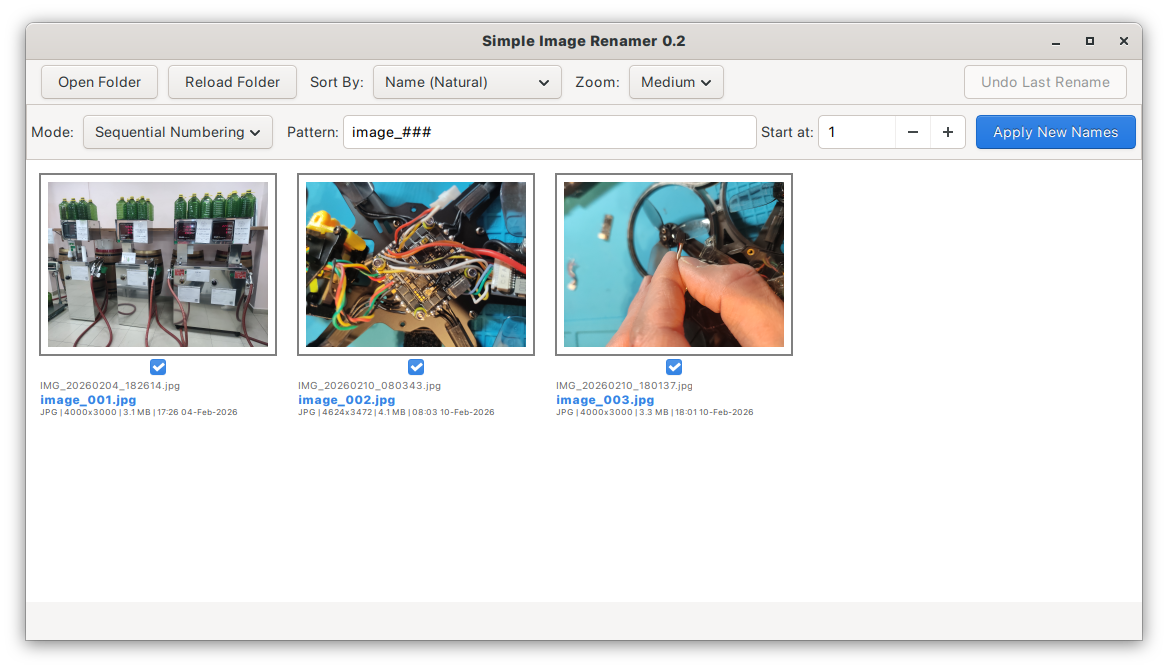Click the new name image_002.jpg

(346, 400)
